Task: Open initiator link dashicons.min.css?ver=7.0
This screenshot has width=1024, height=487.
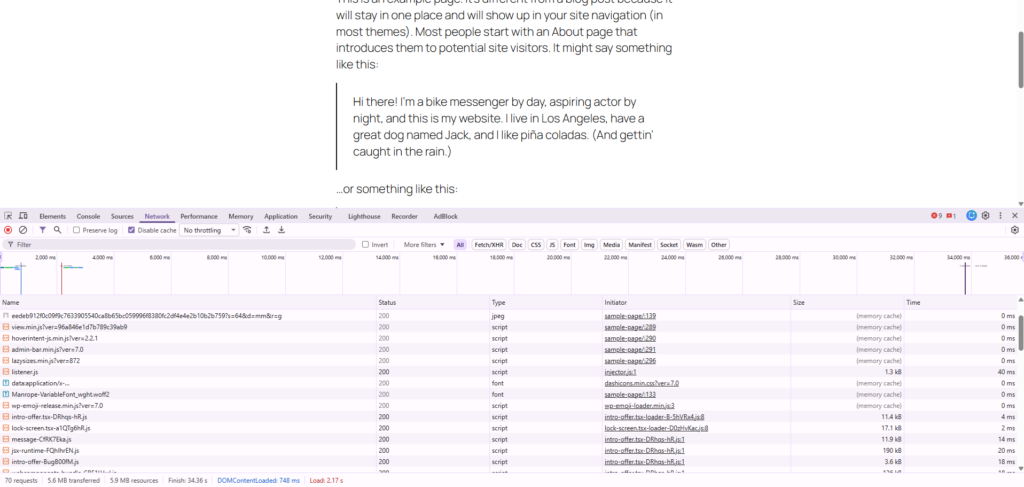Action: point(641,383)
